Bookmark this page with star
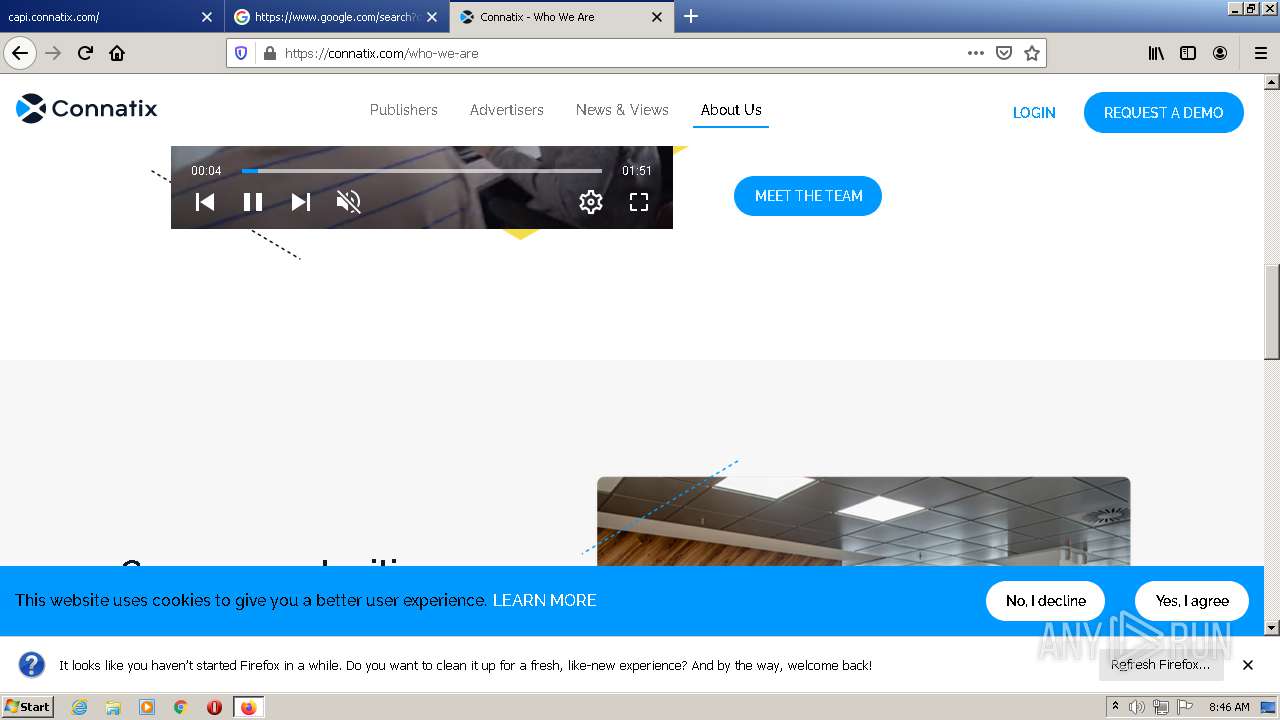1280x720 pixels. (1032, 53)
